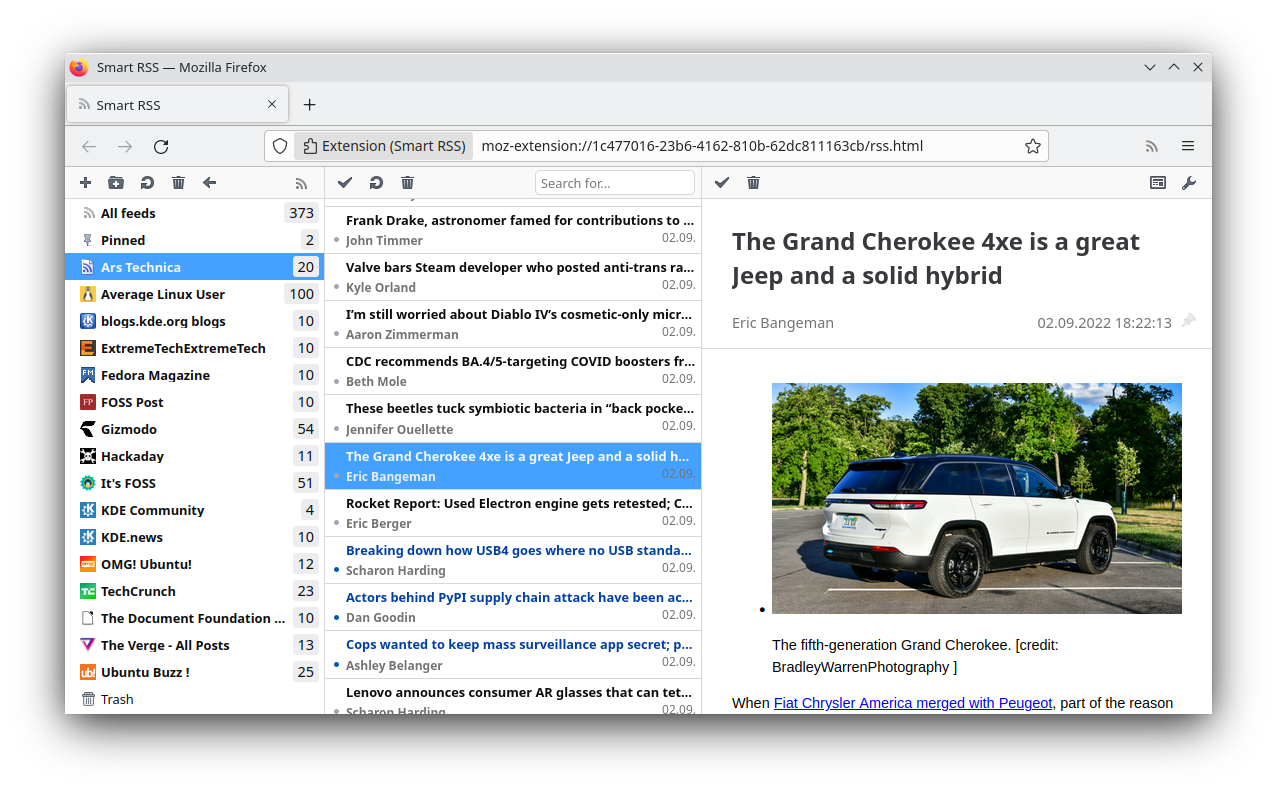Open KDE.news feed
Screen dimensions: 1277x791
tap(195, 537)
